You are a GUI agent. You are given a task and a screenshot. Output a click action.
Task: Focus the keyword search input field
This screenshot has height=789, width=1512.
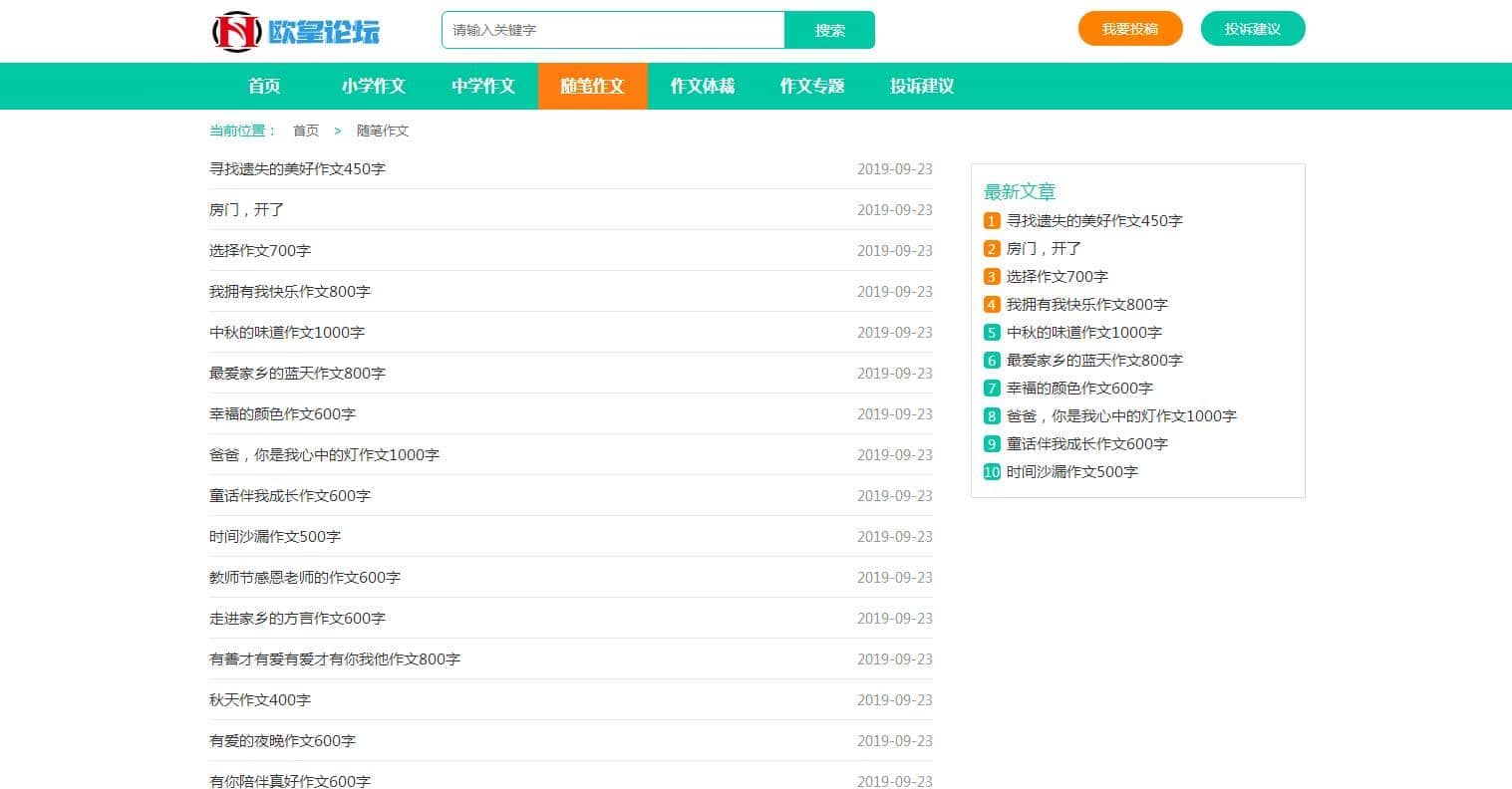pyautogui.click(x=613, y=30)
